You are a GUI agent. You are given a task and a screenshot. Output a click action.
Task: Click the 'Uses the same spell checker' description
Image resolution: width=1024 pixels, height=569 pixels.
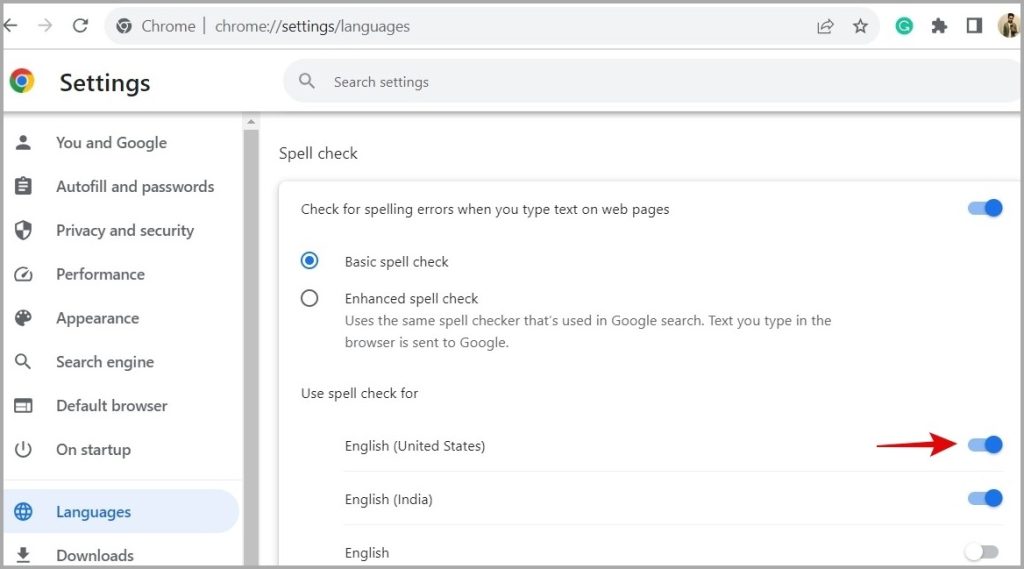click(588, 331)
